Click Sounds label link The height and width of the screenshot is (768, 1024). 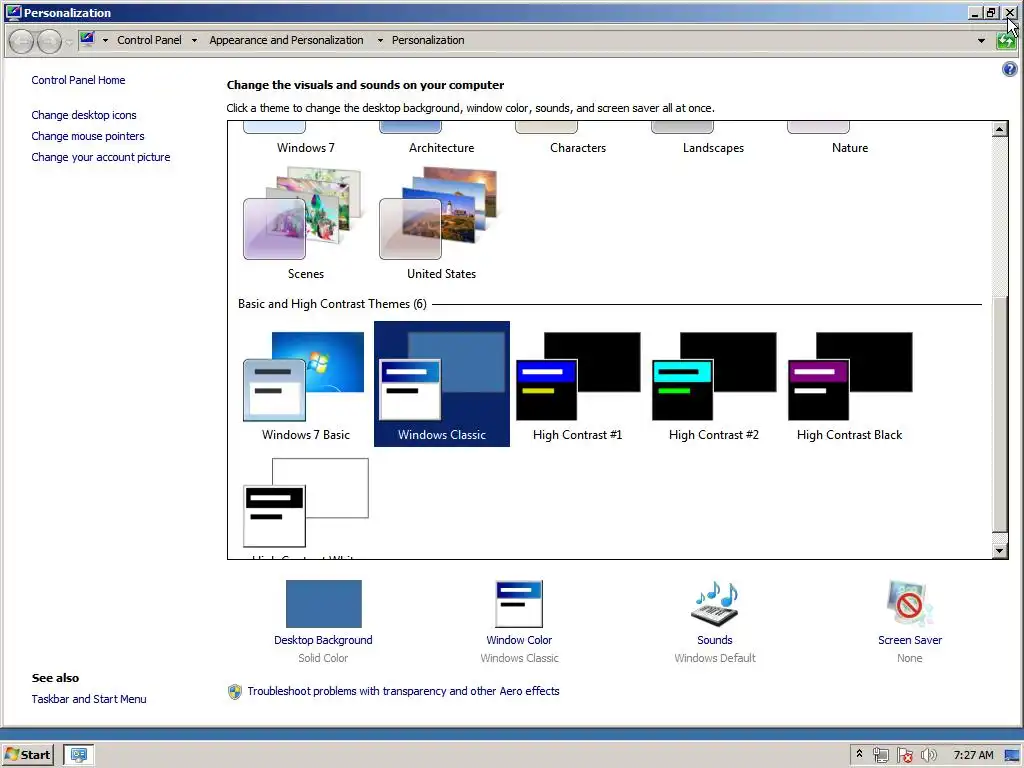pyautogui.click(x=714, y=640)
